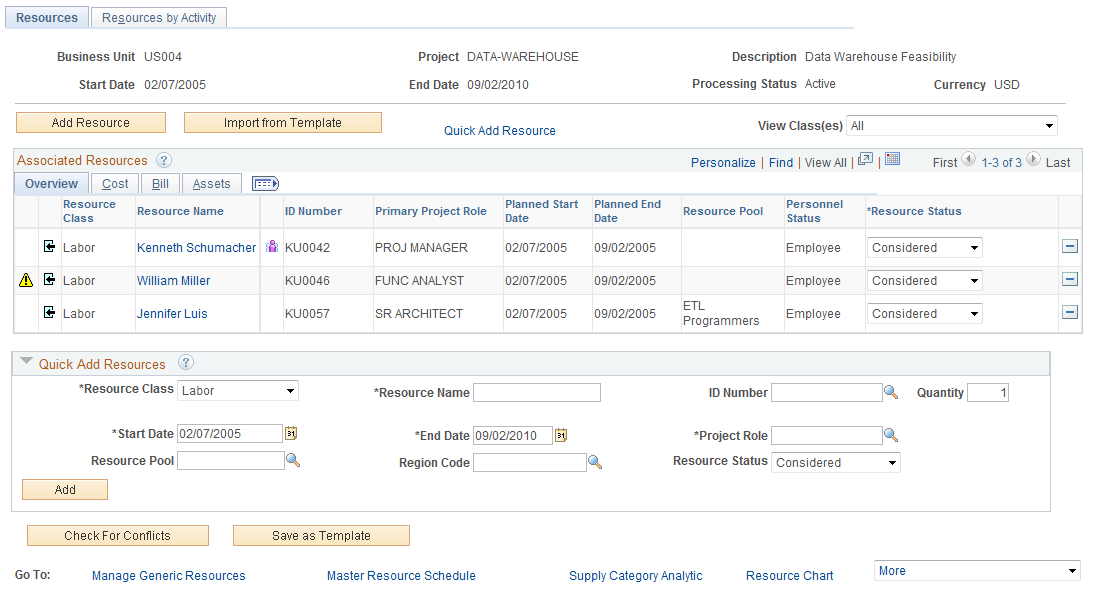1095x592 pixels.
Task: Open the End Date calendar picker
Action: [x=561, y=436]
